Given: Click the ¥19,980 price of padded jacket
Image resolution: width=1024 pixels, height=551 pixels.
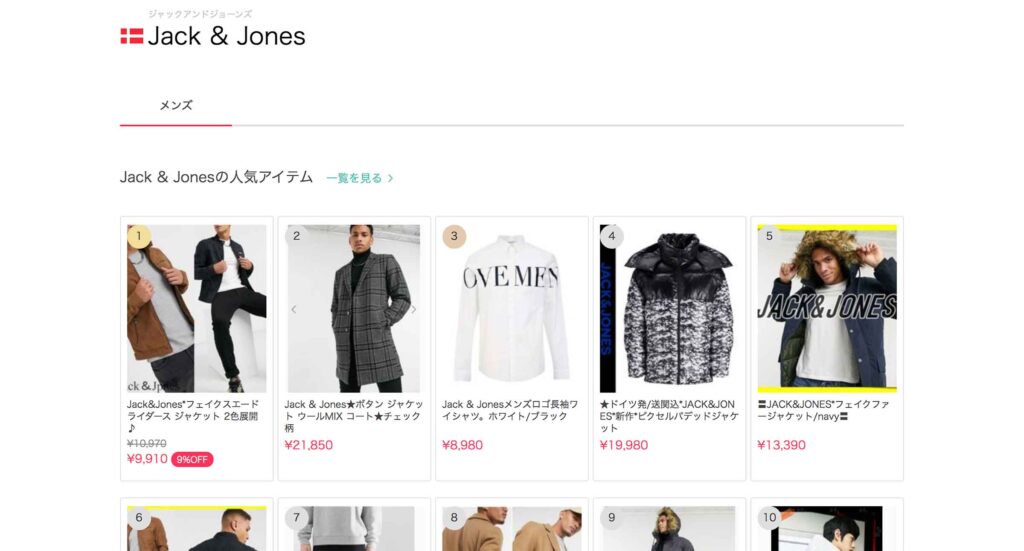Looking at the screenshot, I should [x=624, y=445].
